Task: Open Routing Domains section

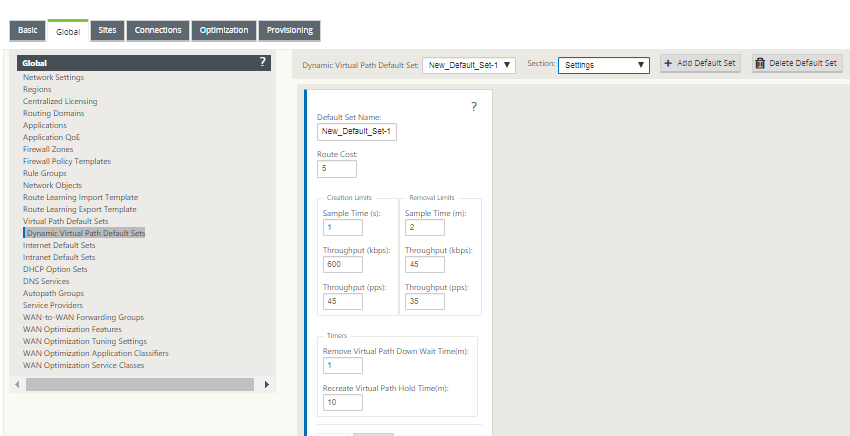Action: pyautogui.click(x=53, y=113)
